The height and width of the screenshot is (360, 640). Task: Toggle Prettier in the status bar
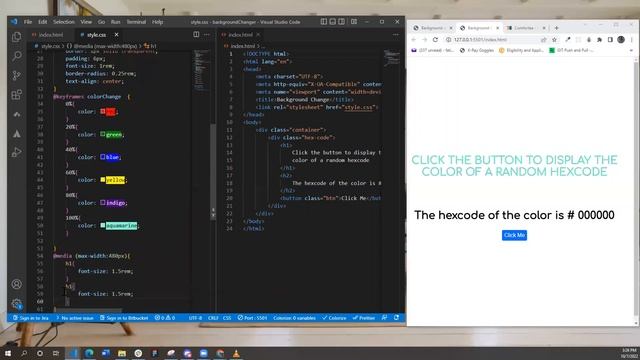(364, 318)
